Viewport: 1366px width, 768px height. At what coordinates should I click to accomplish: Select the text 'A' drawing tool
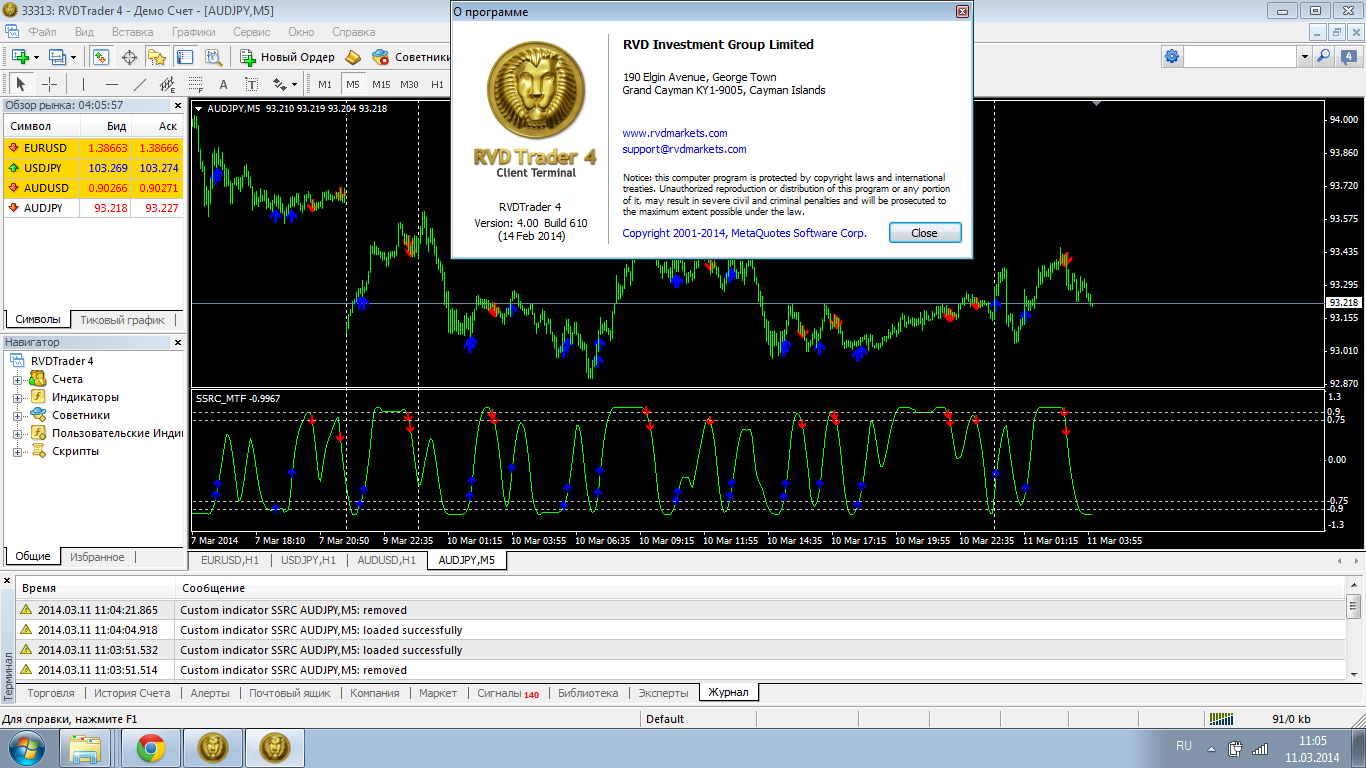tap(223, 84)
